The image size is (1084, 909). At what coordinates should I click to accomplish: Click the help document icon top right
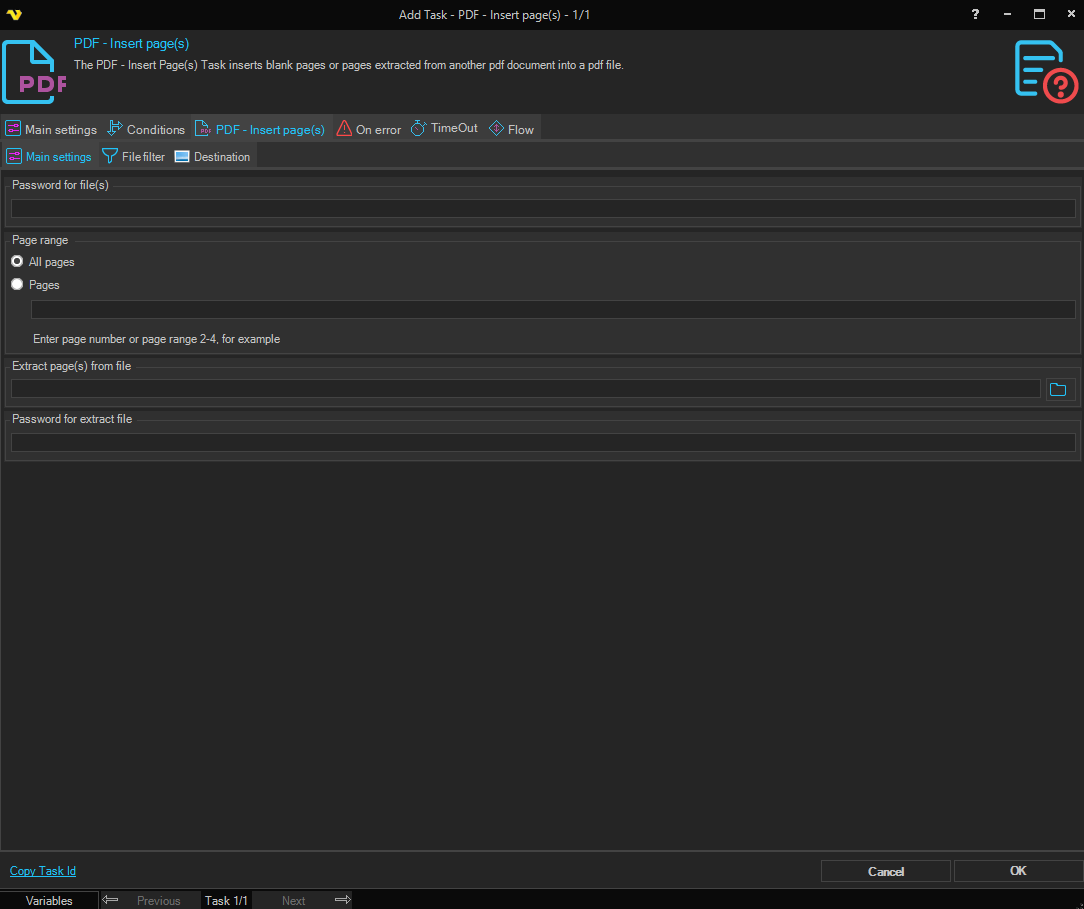1045,70
